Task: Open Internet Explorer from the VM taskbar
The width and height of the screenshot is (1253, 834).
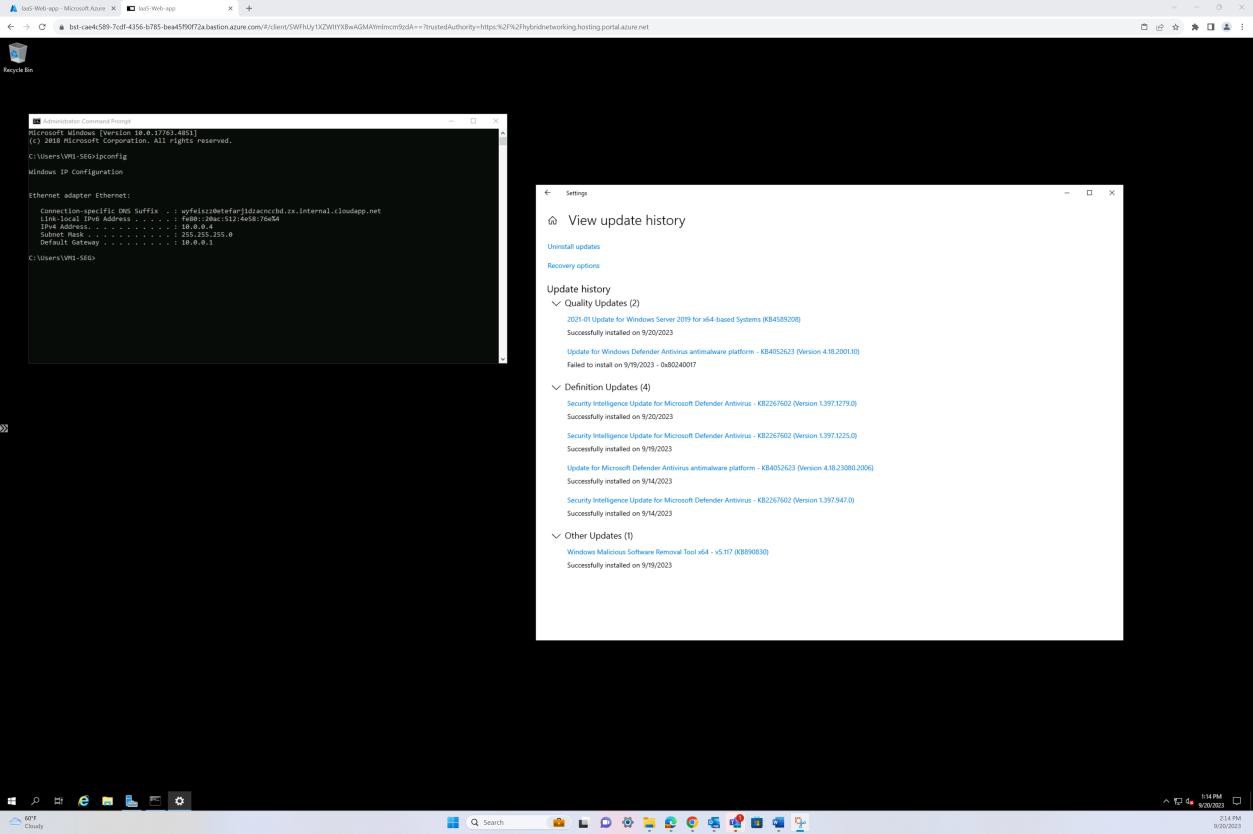Action: [83, 801]
